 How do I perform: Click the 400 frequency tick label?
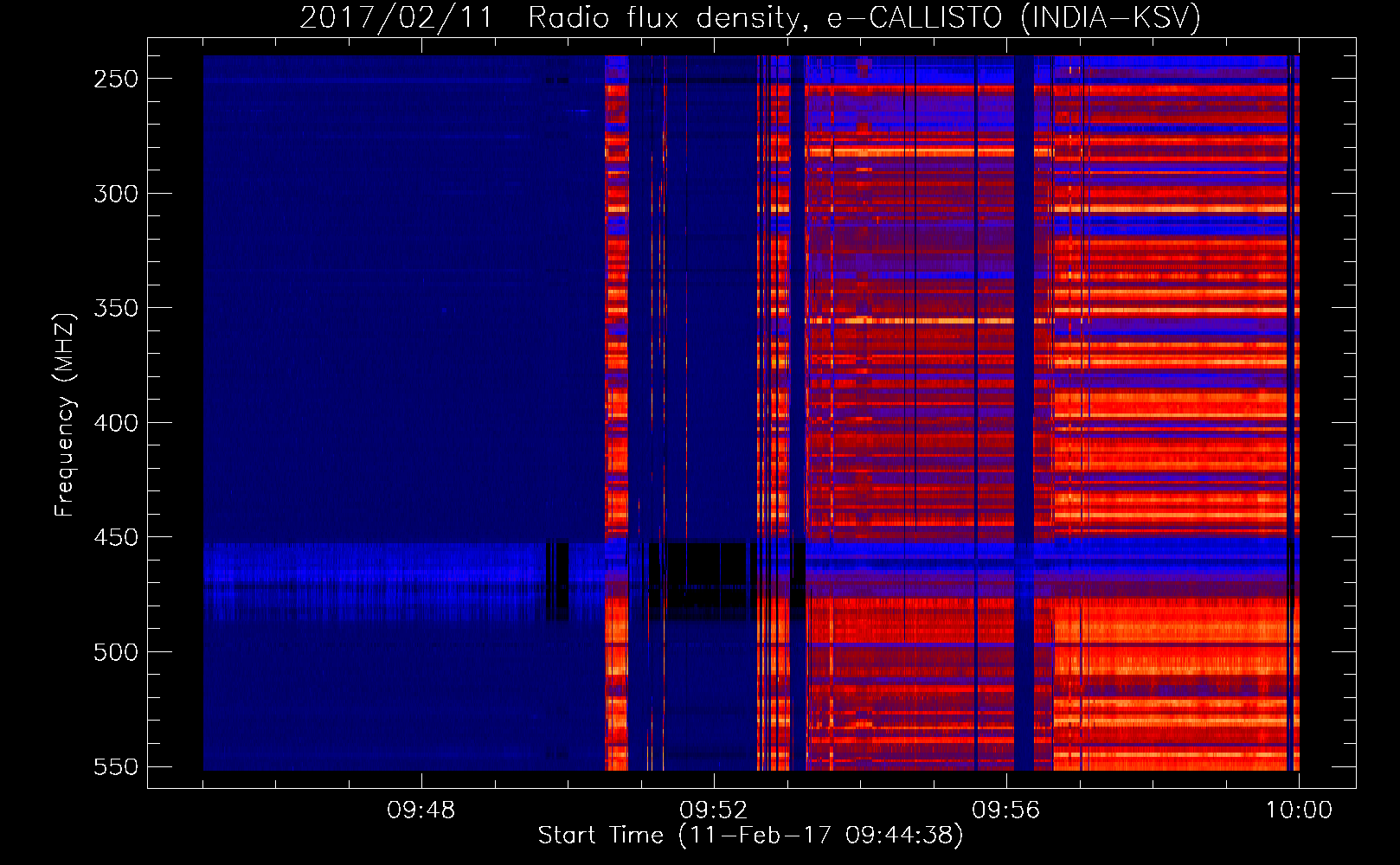coord(116,423)
